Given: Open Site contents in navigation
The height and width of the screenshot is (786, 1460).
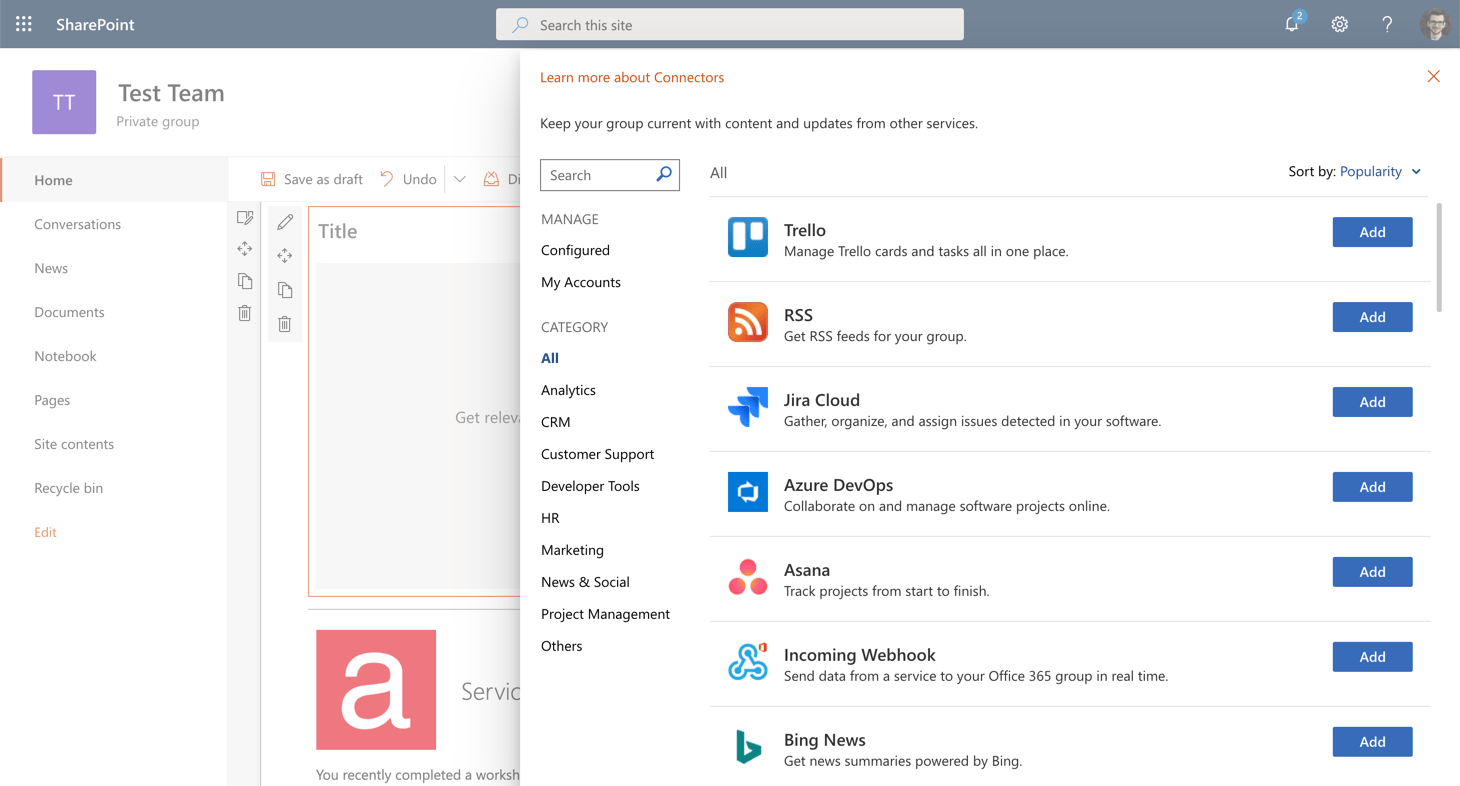Looking at the screenshot, I should click(74, 444).
